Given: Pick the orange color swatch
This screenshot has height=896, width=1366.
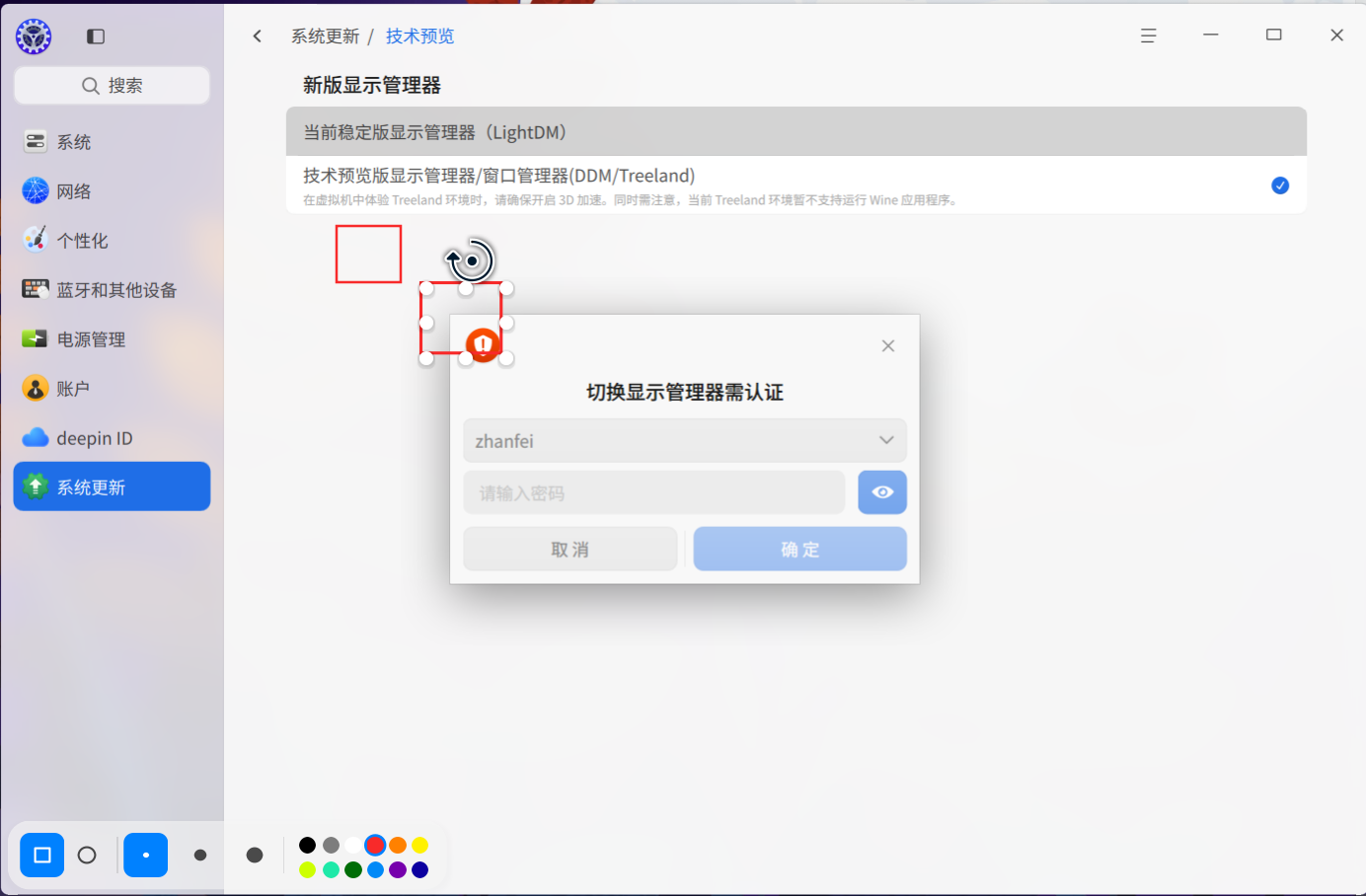Looking at the screenshot, I should (x=398, y=845).
